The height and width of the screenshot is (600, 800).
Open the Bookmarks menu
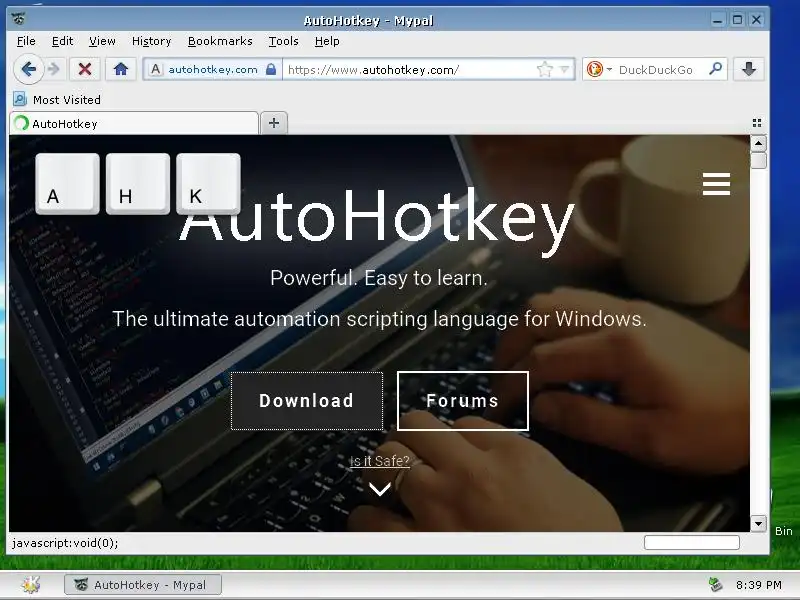pyautogui.click(x=220, y=41)
